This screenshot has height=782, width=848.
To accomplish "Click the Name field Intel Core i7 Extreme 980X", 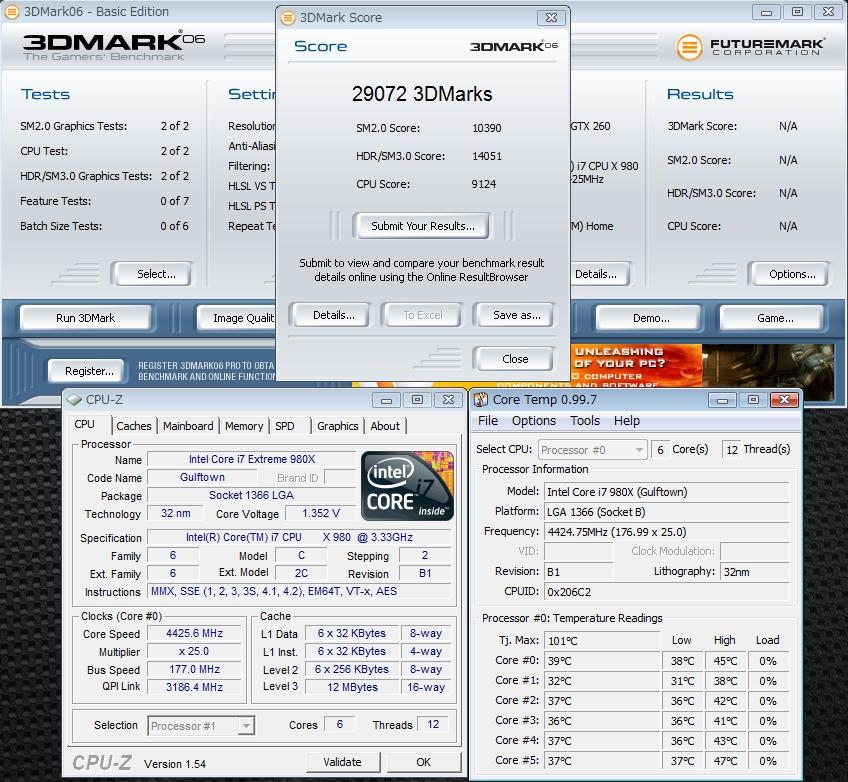I will click(x=251, y=459).
